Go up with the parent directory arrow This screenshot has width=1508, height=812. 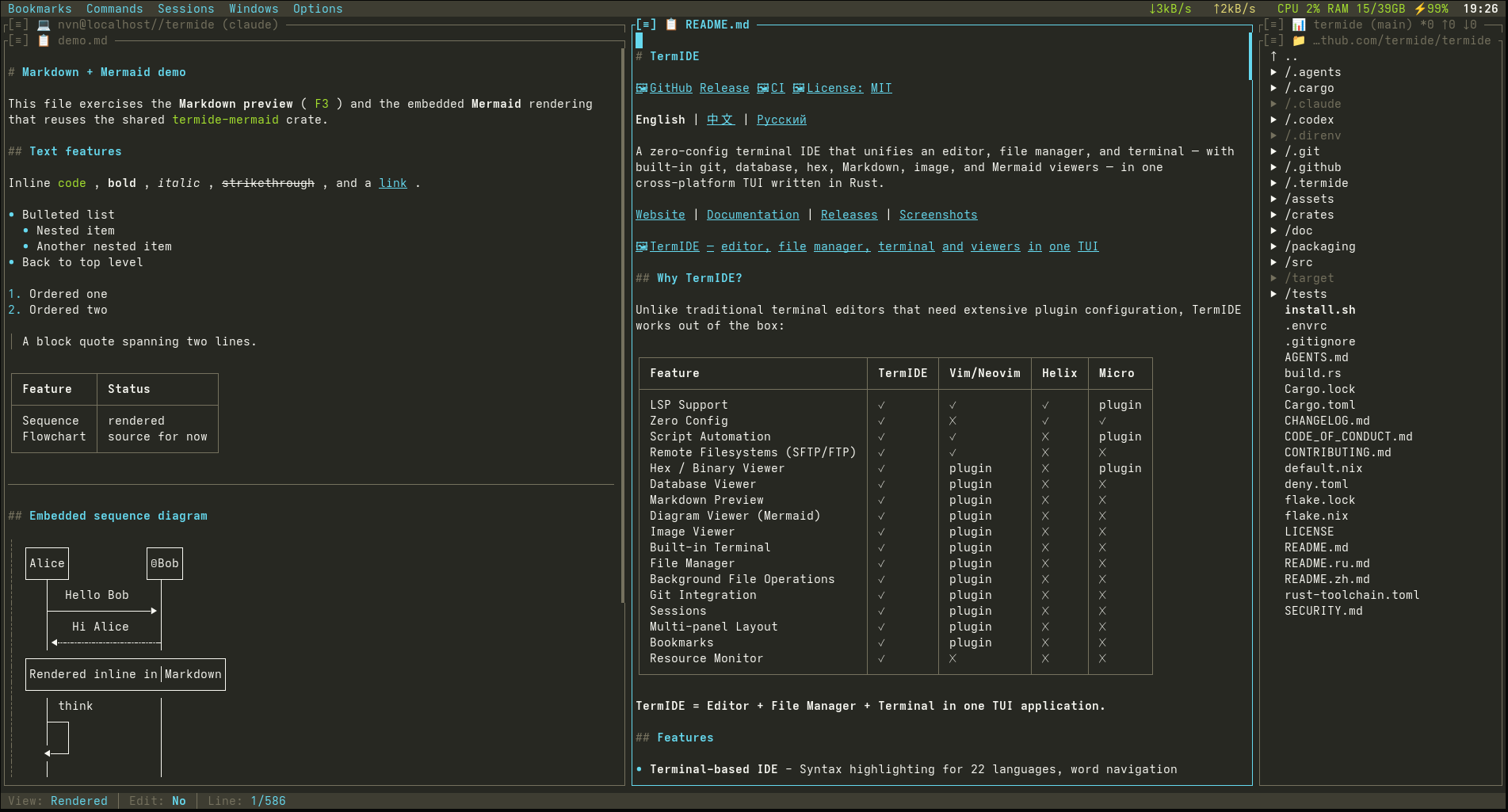click(1274, 56)
